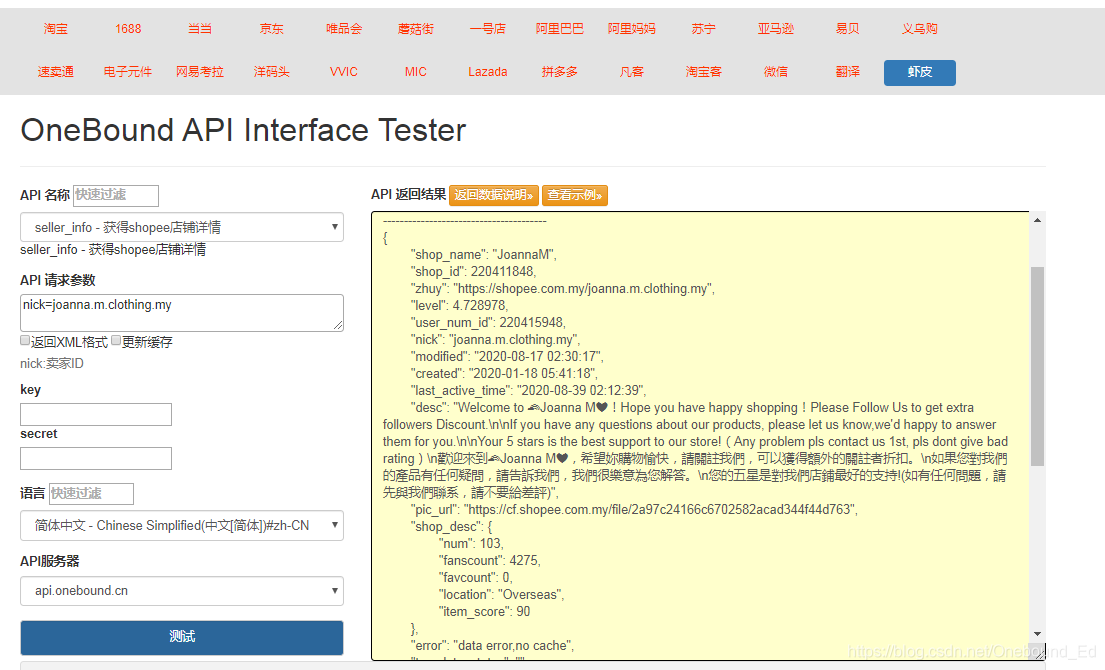The width and height of the screenshot is (1105, 670).
Task: Focus the 语言 quick filter field
Action: pyautogui.click(x=91, y=494)
